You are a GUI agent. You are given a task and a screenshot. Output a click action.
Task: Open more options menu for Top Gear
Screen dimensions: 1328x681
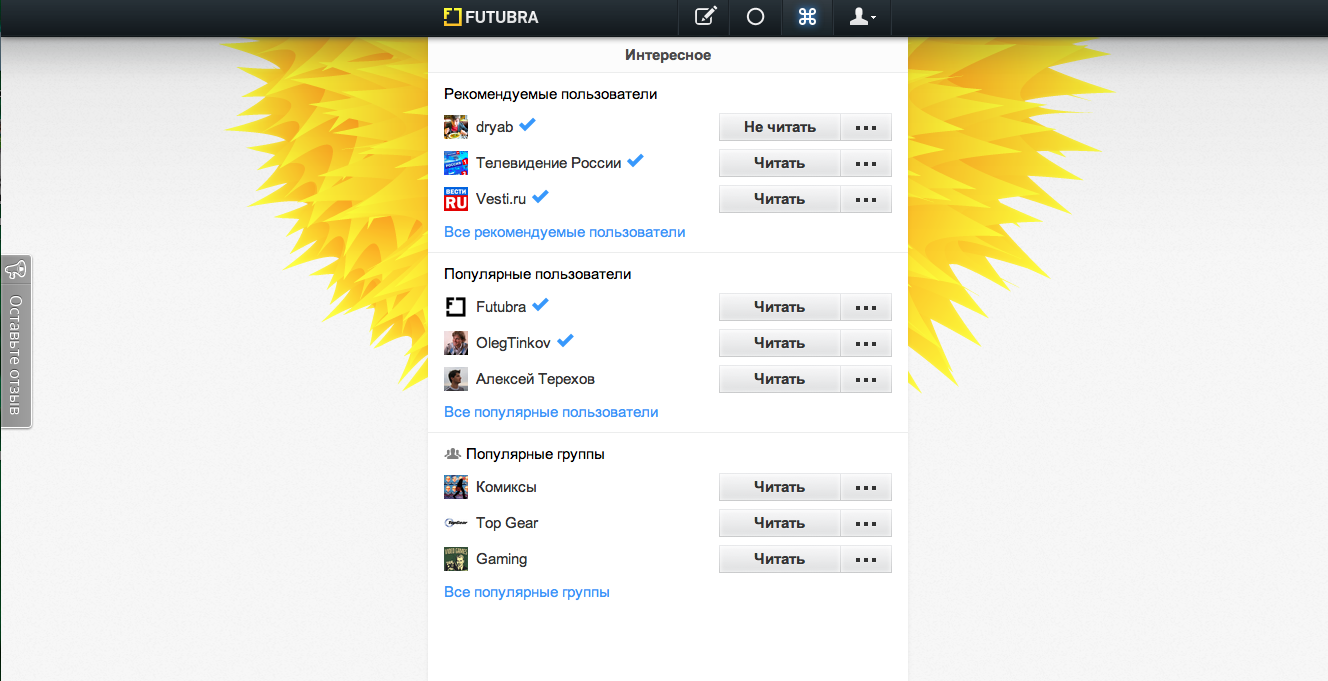tap(866, 523)
